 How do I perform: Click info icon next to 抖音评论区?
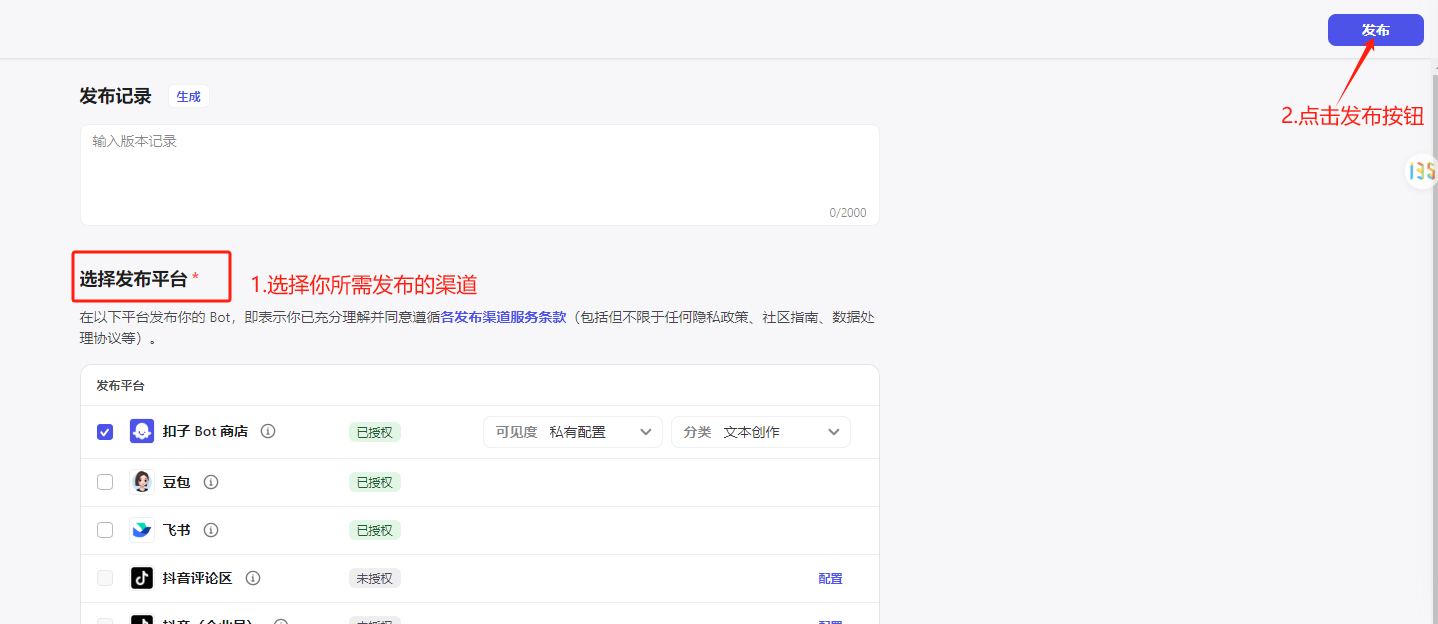point(253,578)
